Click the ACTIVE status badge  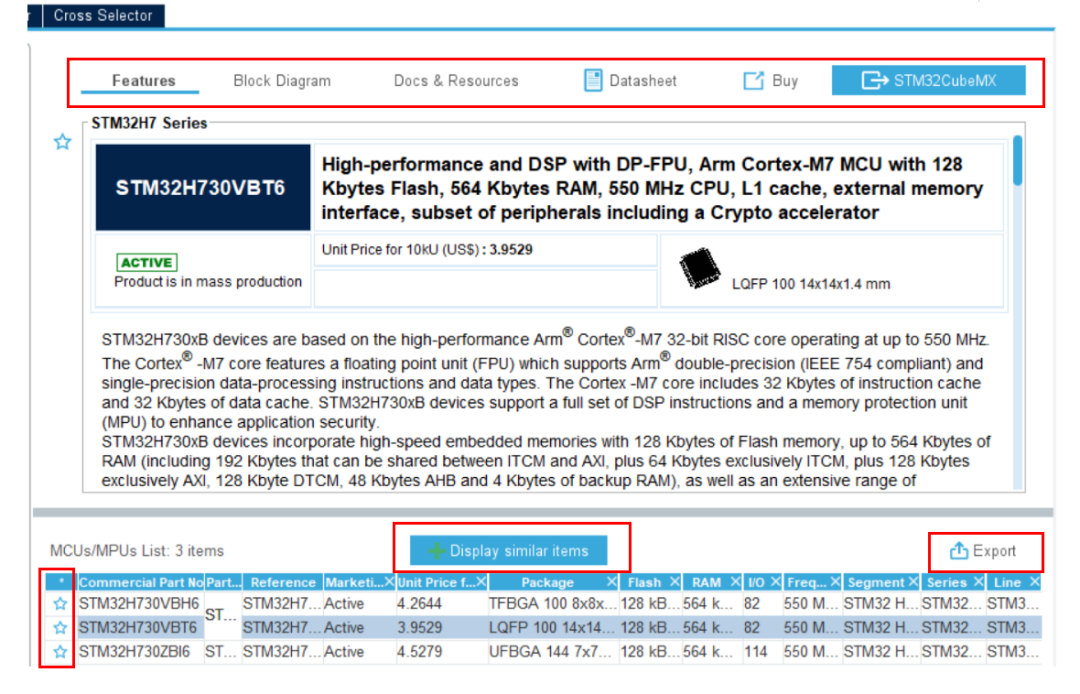tap(147, 262)
